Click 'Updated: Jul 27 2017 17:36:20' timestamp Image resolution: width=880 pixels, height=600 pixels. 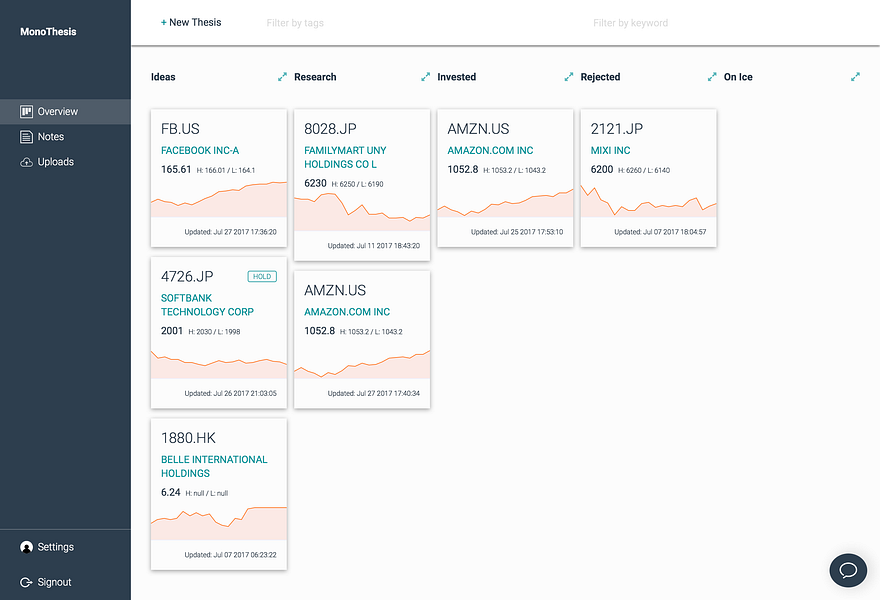[231, 232]
